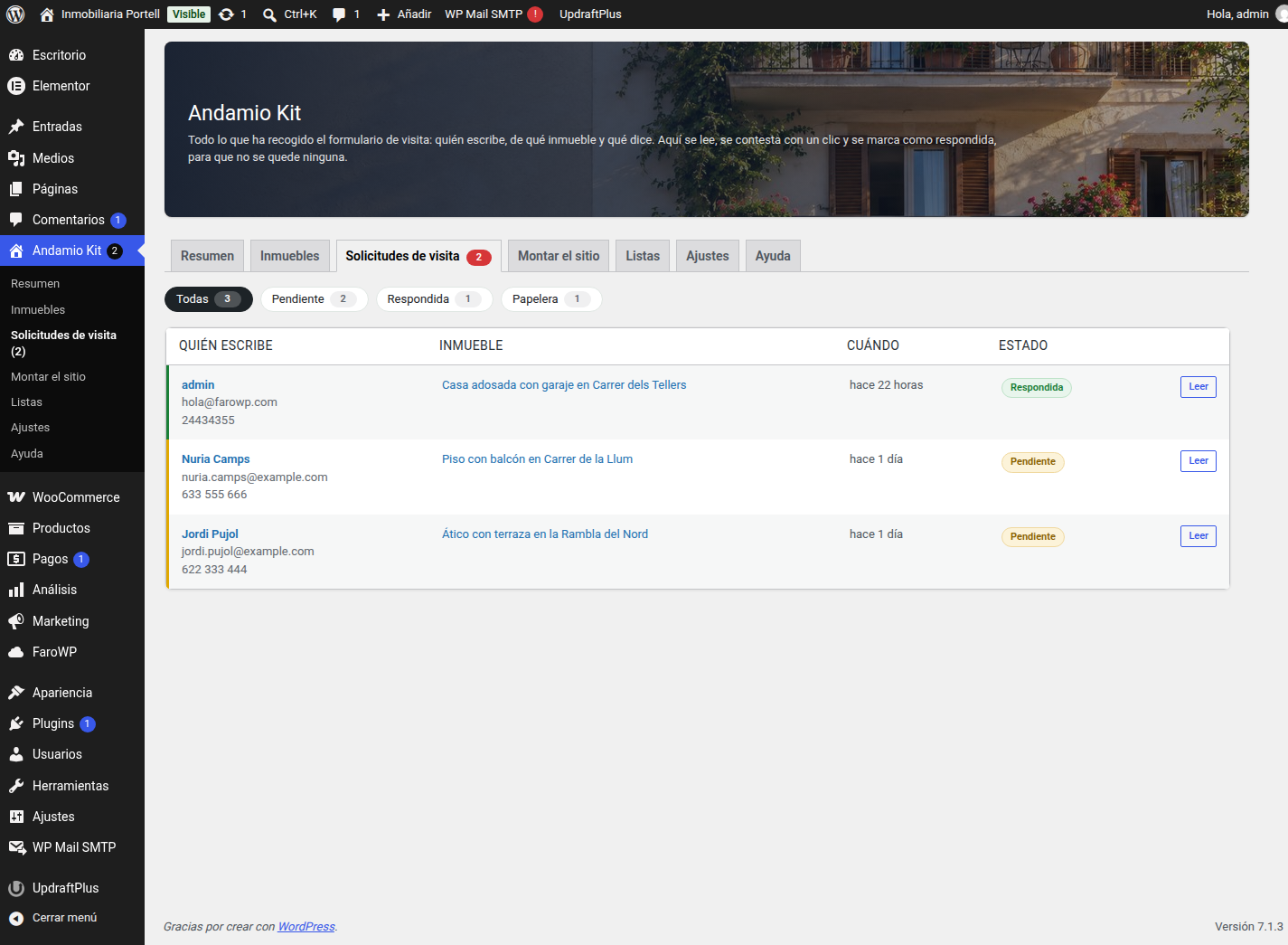The height and width of the screenshot is (945, 1288).
Task: Open the Jordi Pujol sender name
Action: (210, 534)
